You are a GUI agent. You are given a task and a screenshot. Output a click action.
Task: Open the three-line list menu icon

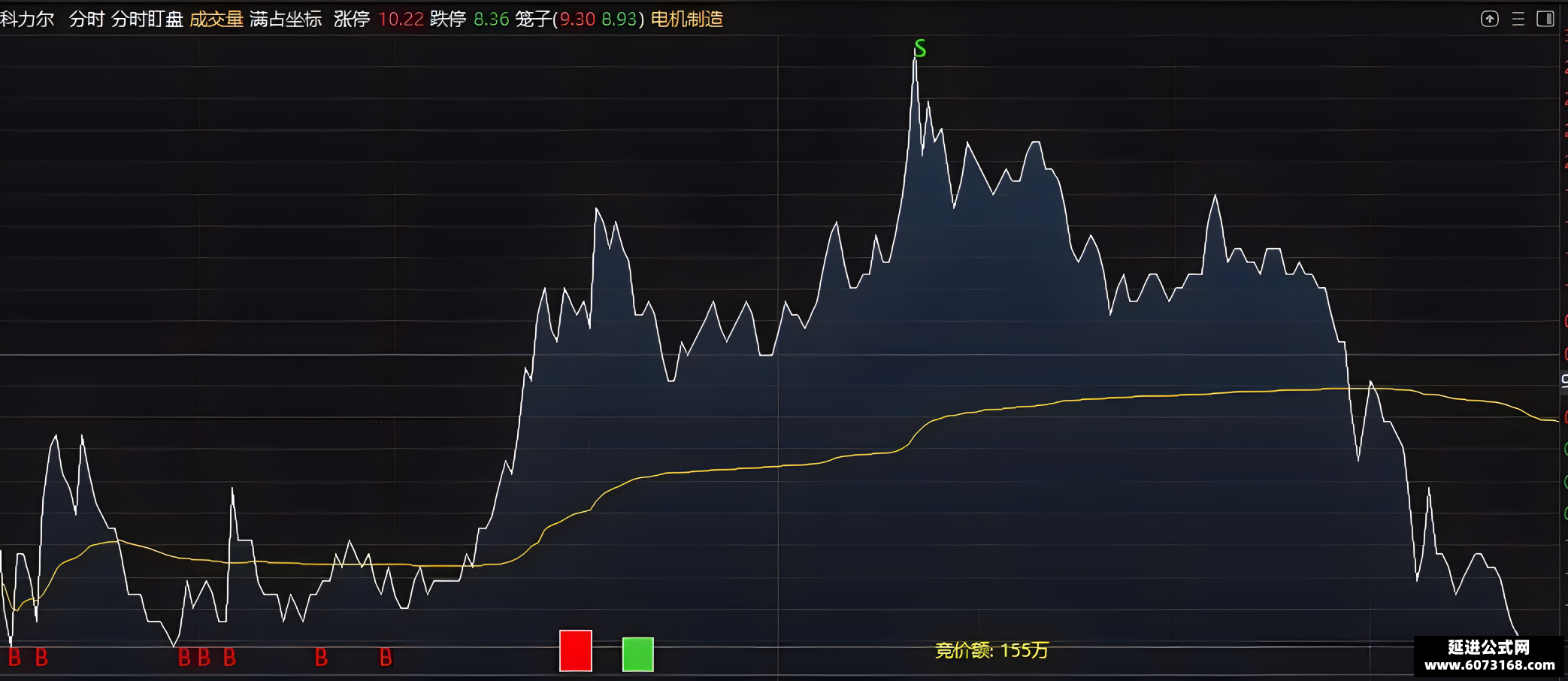click(1518, 19)
